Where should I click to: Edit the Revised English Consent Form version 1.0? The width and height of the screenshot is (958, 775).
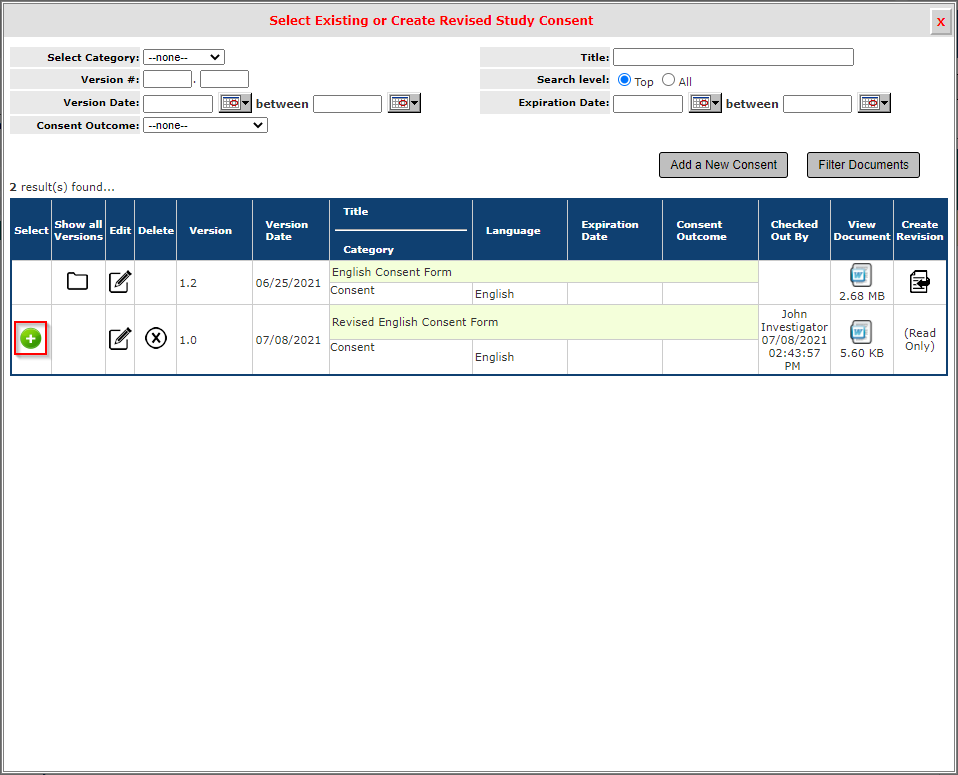pyautogui.click(x=120, y=339)
